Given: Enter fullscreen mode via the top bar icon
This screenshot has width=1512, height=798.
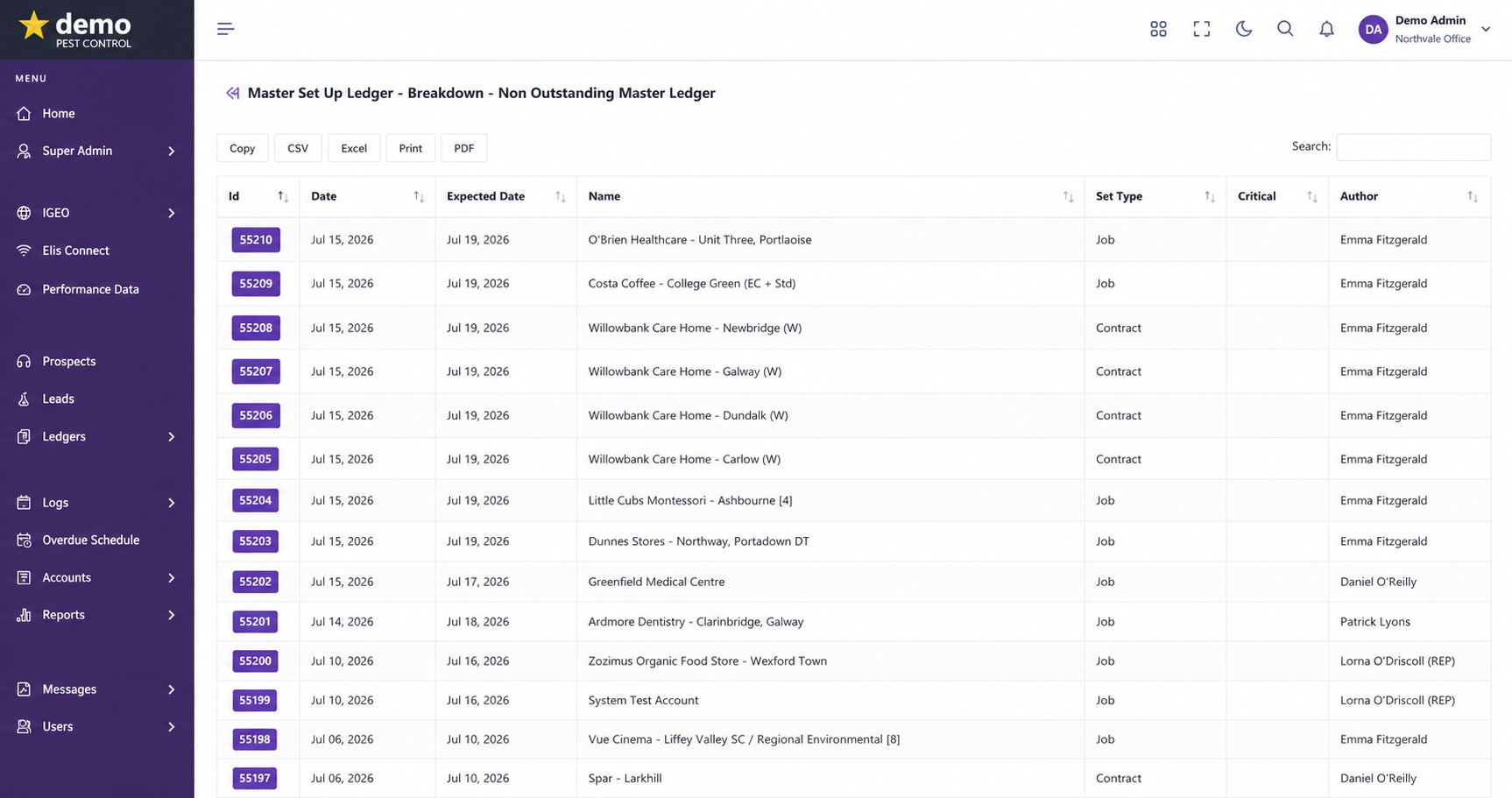Looking at the screenshot, I should point(1201,29).
